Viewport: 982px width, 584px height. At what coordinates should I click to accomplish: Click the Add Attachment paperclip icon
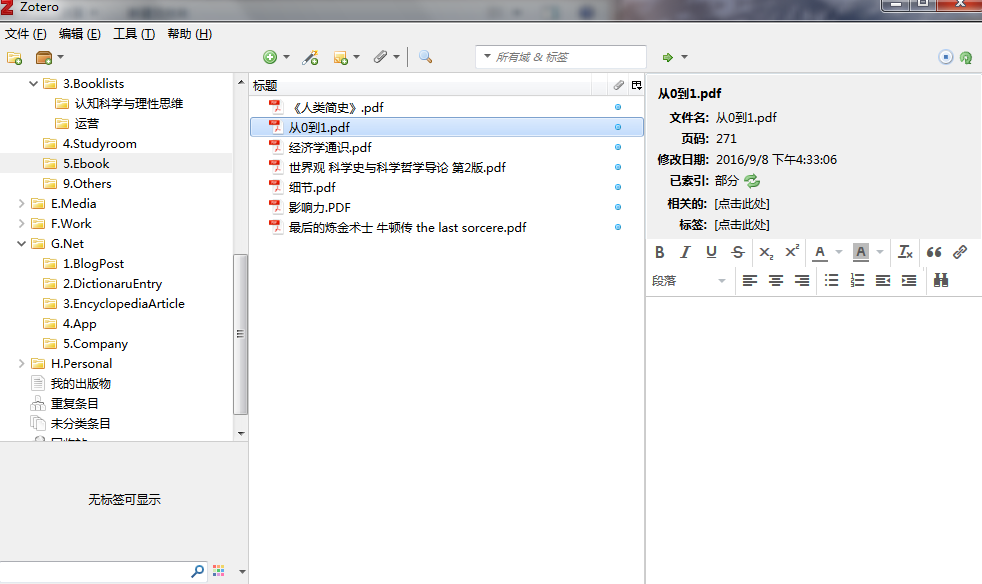click(x=380, y=57)
